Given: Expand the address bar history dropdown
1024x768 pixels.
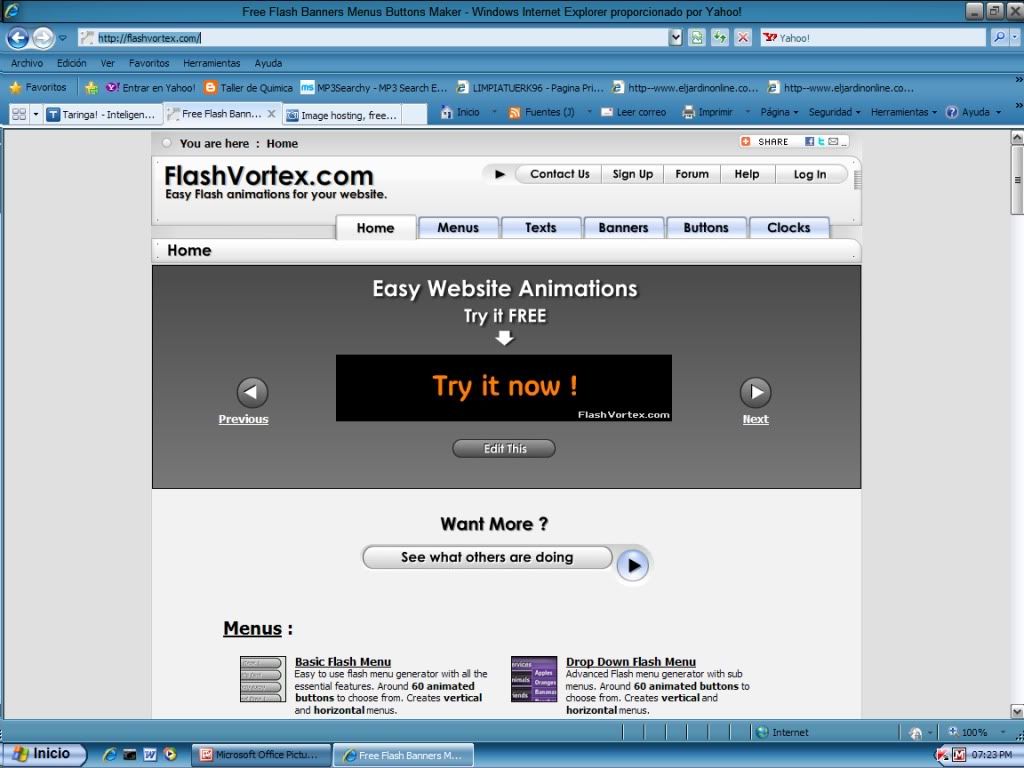Looking at the screenshot, I should (x=675, y=38).
